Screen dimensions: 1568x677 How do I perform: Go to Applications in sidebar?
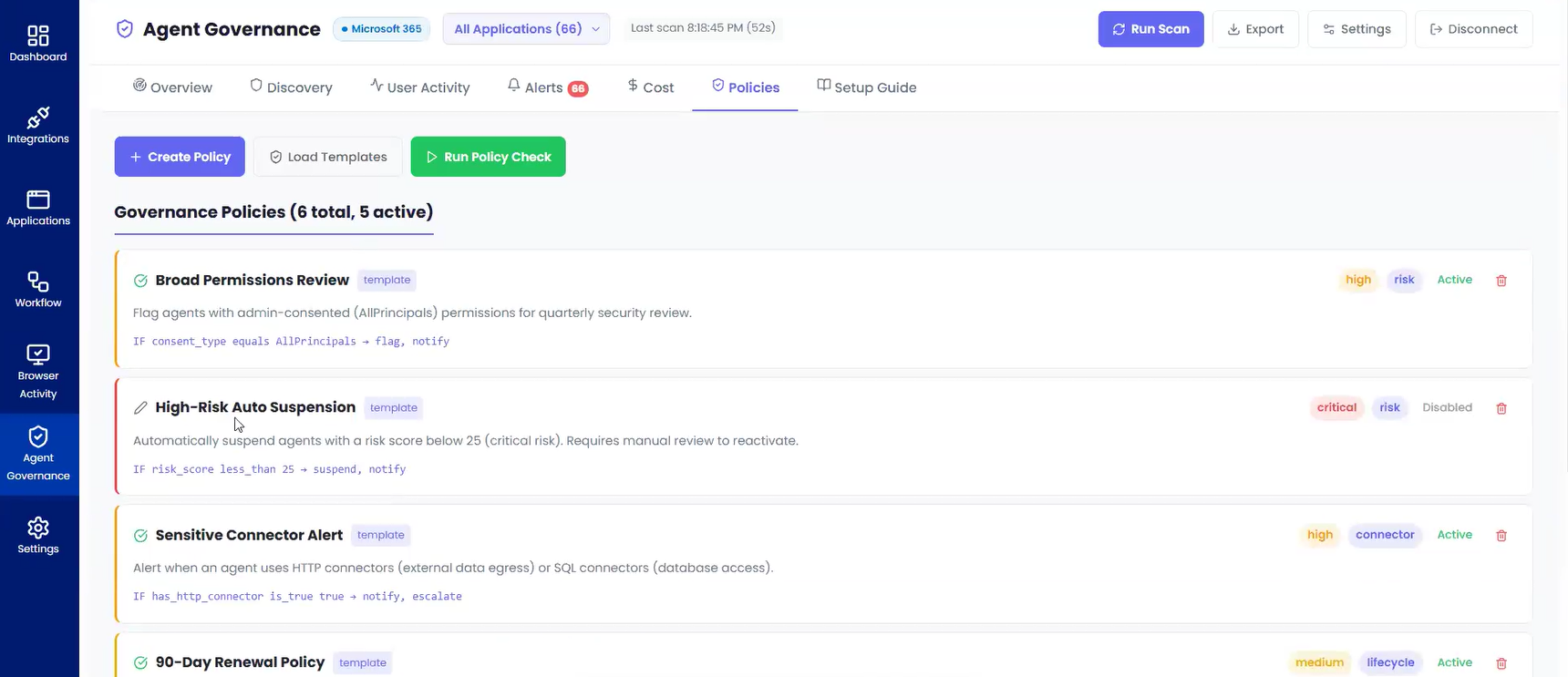click(x=38, y=207)
